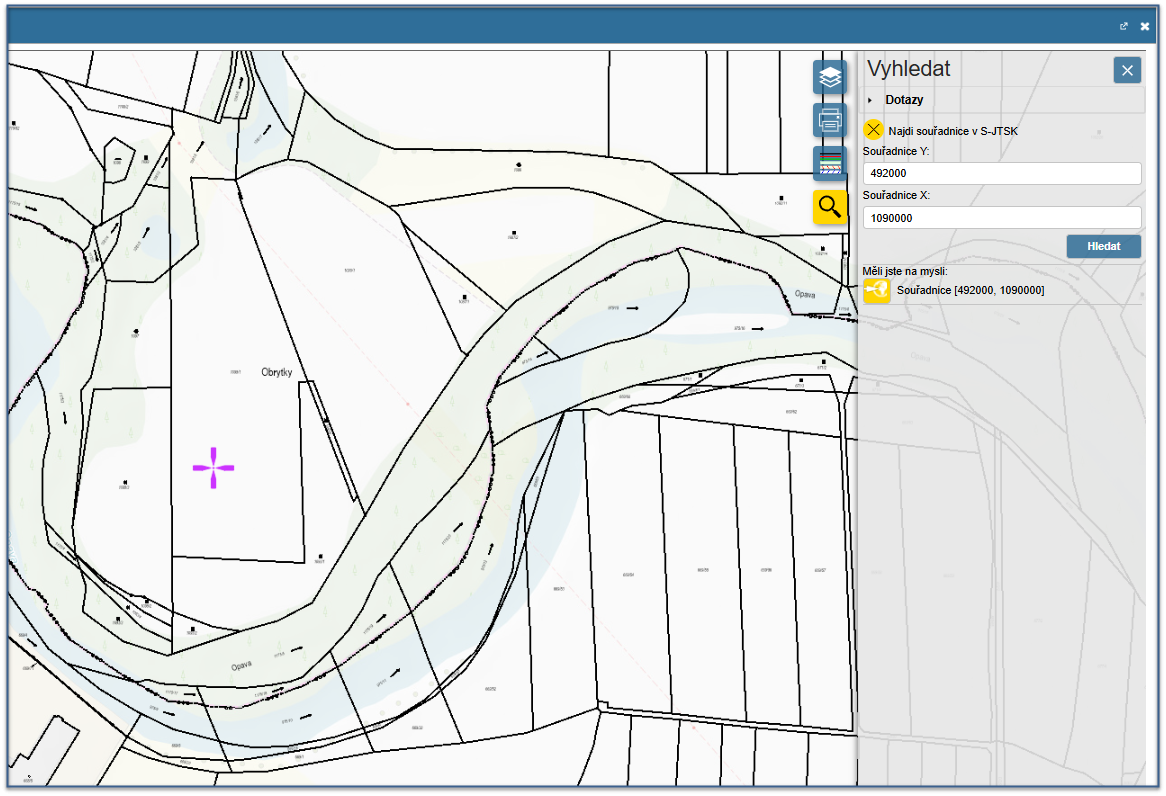Show the map legend
The width and height of the screenshot is (1166, 796).
(829, 163)
